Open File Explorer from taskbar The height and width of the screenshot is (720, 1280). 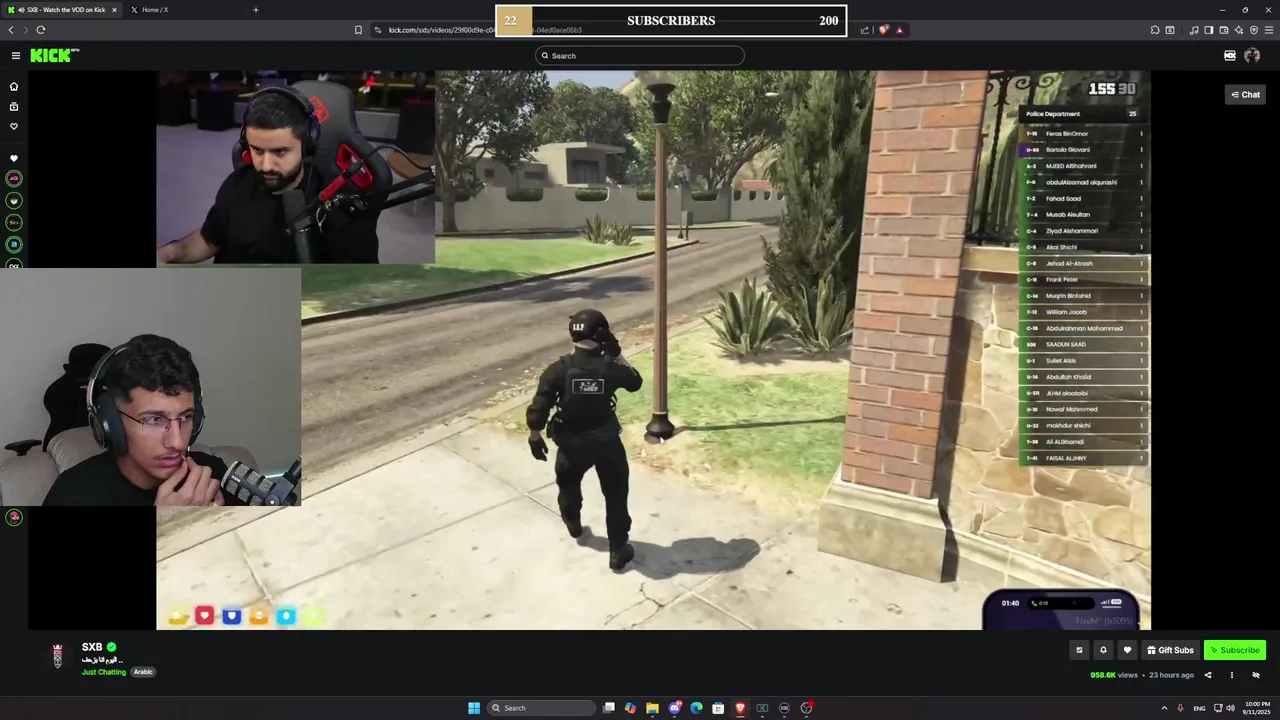tap(652, 708)
